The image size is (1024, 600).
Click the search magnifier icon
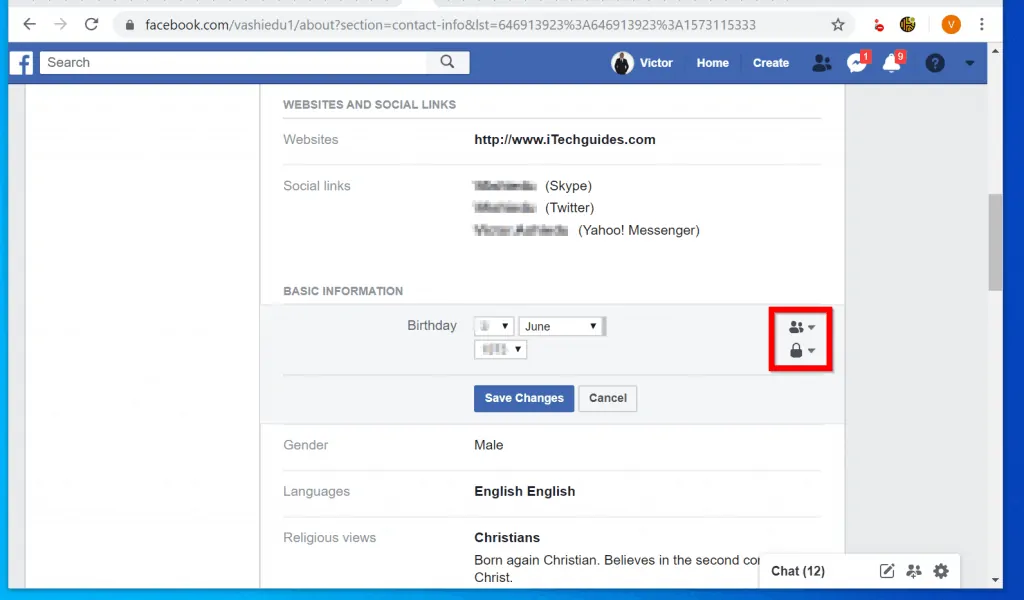pos(446,62)
